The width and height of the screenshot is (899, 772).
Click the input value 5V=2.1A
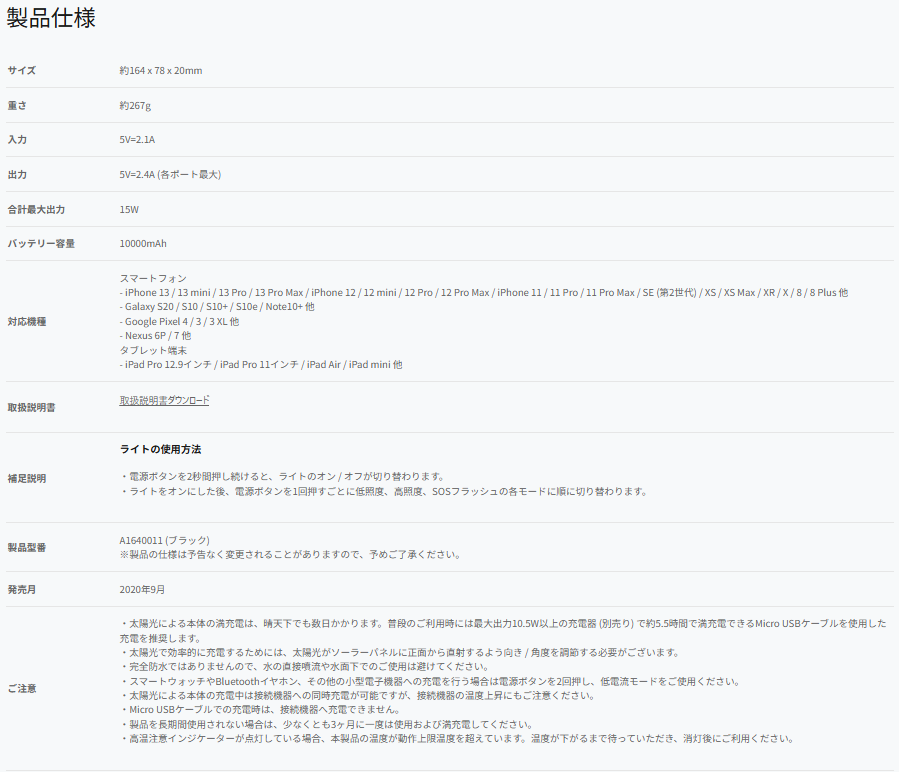137,139
